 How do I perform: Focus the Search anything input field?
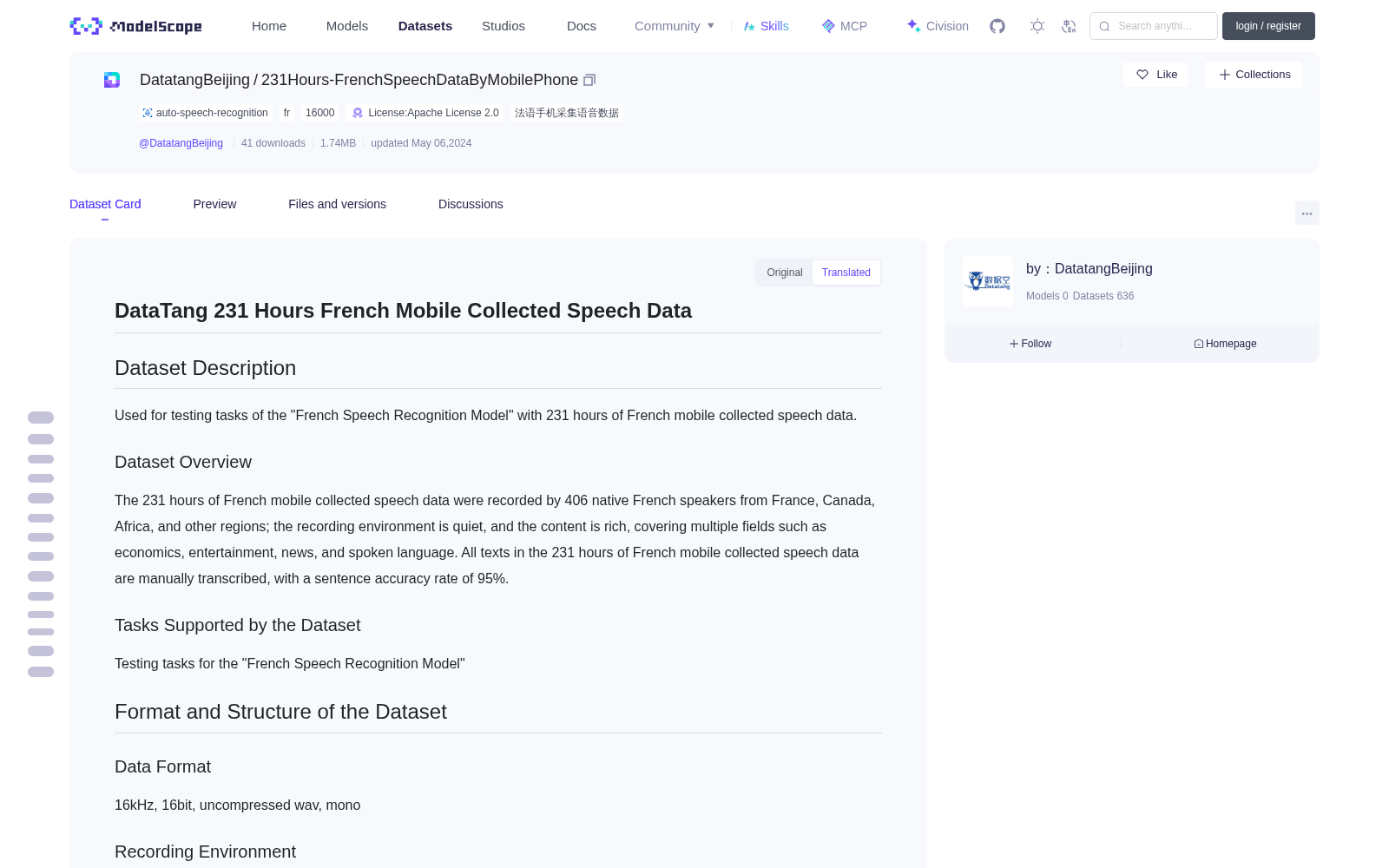point(1154,26)
